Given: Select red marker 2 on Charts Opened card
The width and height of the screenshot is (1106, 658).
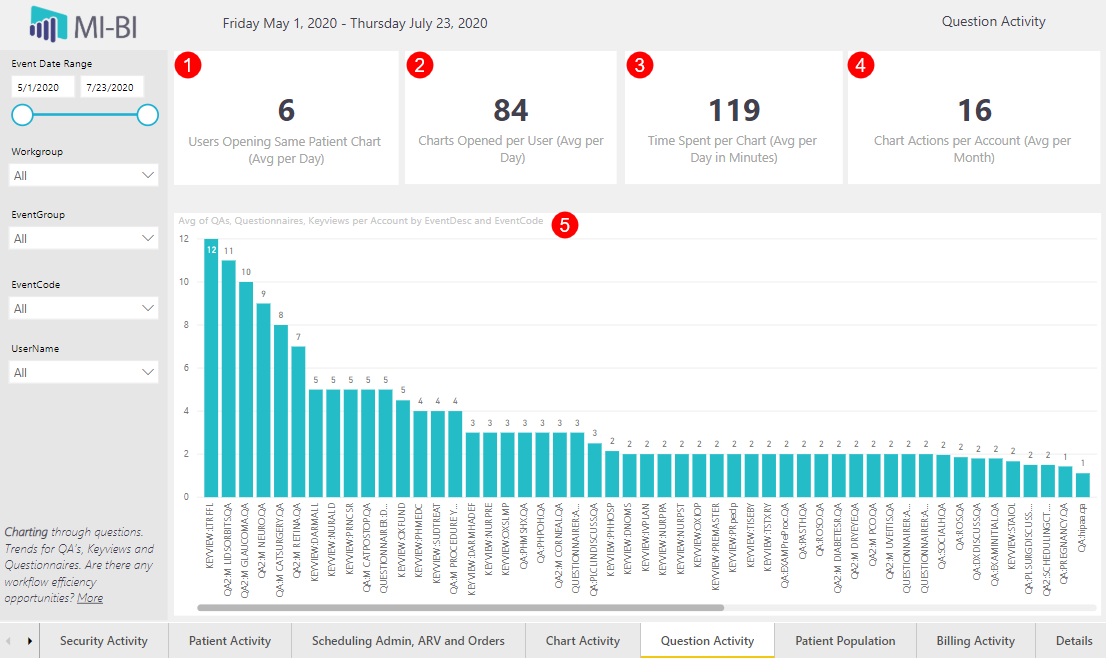Looking at the screenshot, I should coord(421,65).
